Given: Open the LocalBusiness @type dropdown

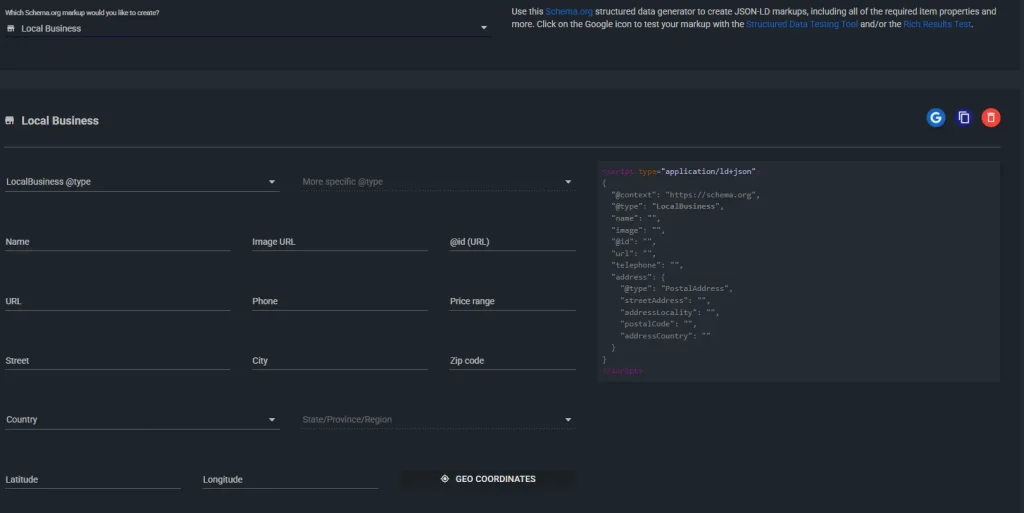Looking at the screenshot, I should pyautogui.click(x=142, y=182).
